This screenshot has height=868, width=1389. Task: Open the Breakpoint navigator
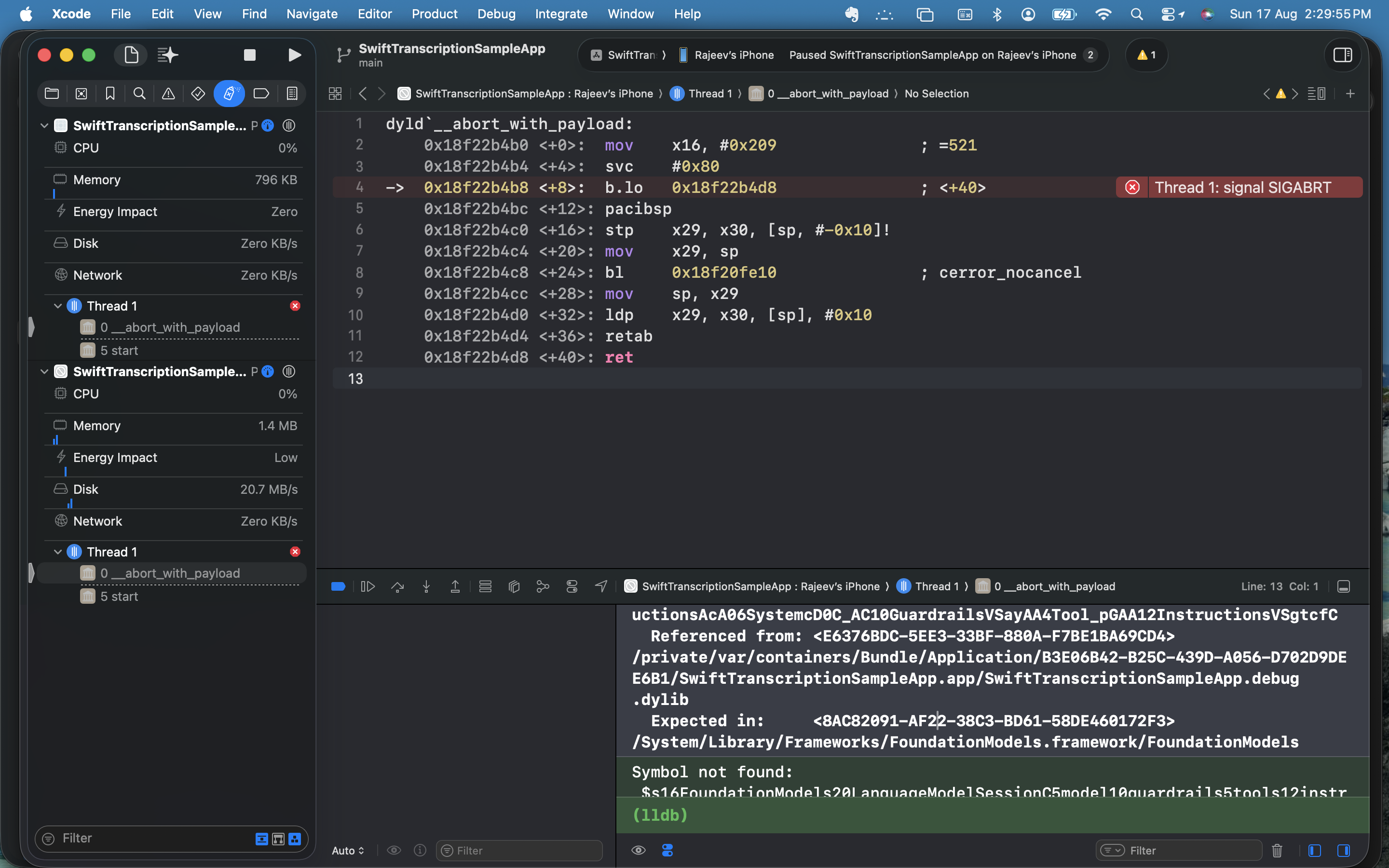[x=261, y=94]
